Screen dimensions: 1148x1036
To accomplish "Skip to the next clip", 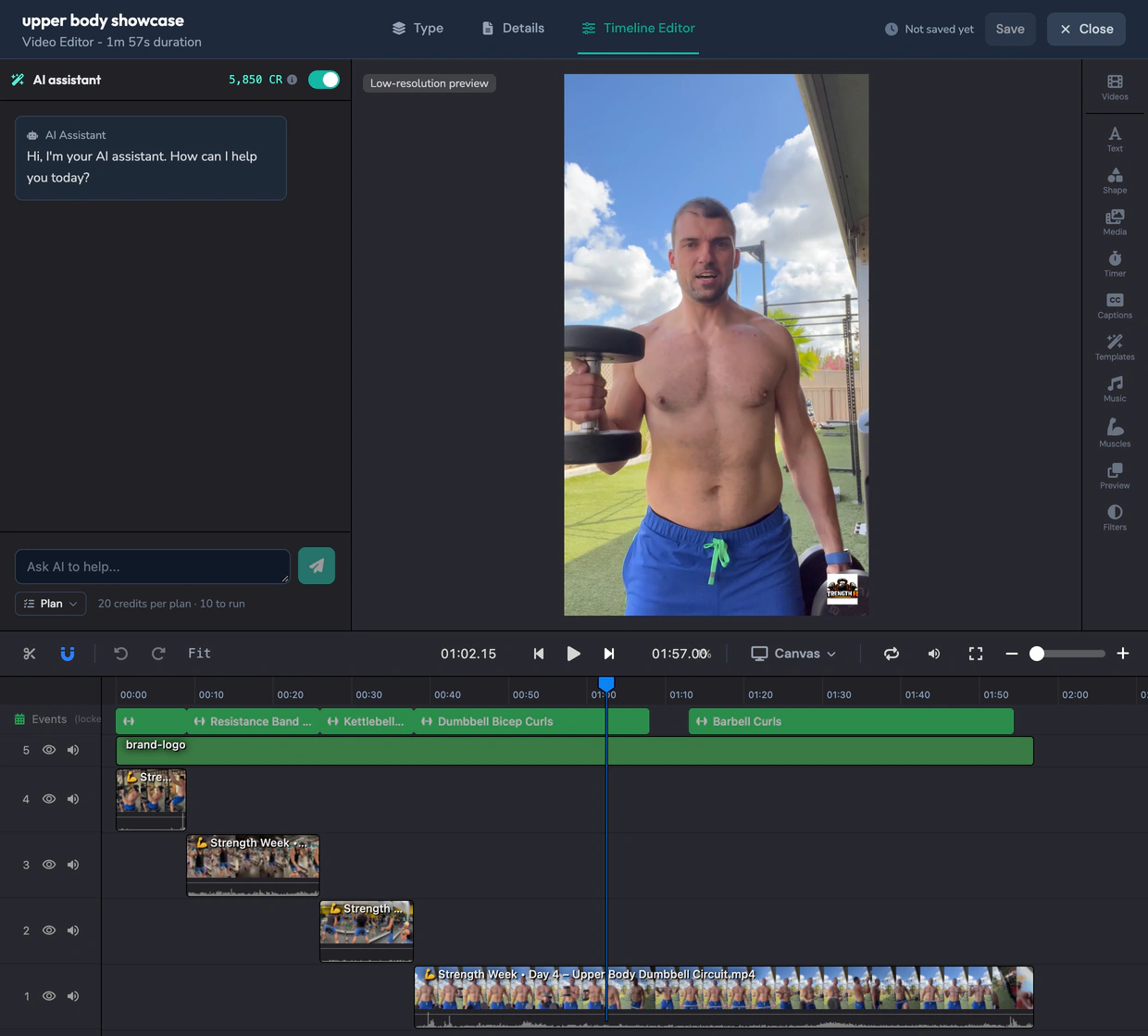I will click(609, 654).
